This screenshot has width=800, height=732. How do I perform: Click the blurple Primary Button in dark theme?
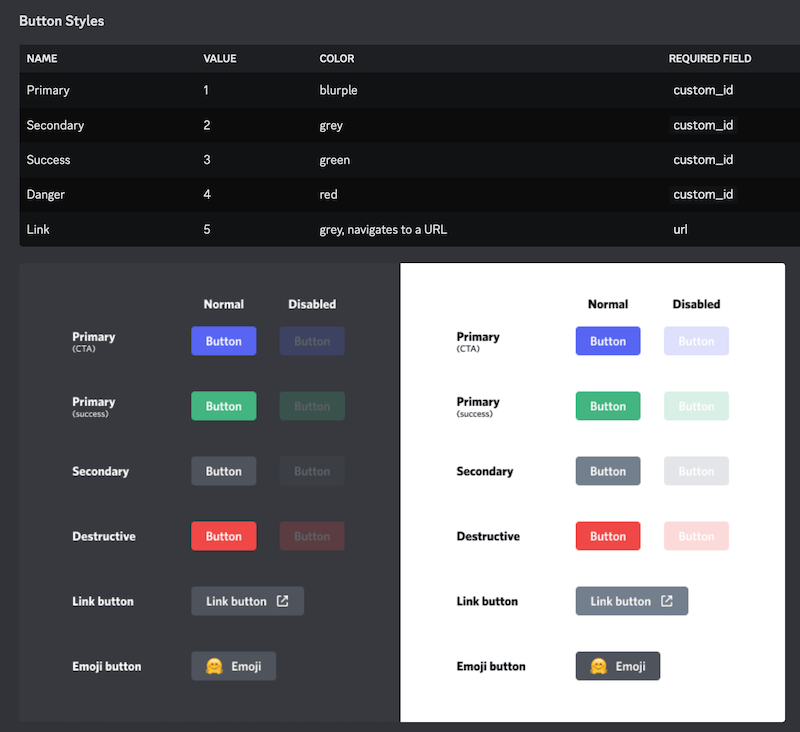[223, 341]
